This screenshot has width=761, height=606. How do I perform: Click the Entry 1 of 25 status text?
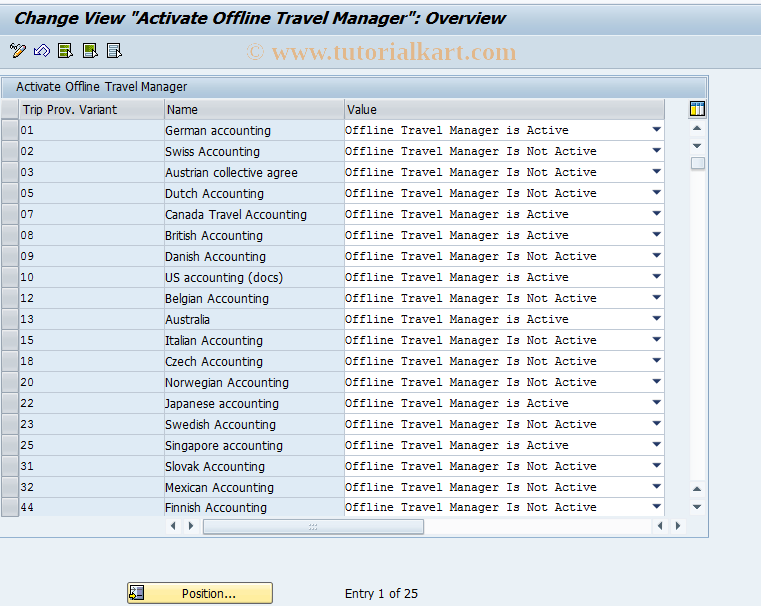pos(381,593)
